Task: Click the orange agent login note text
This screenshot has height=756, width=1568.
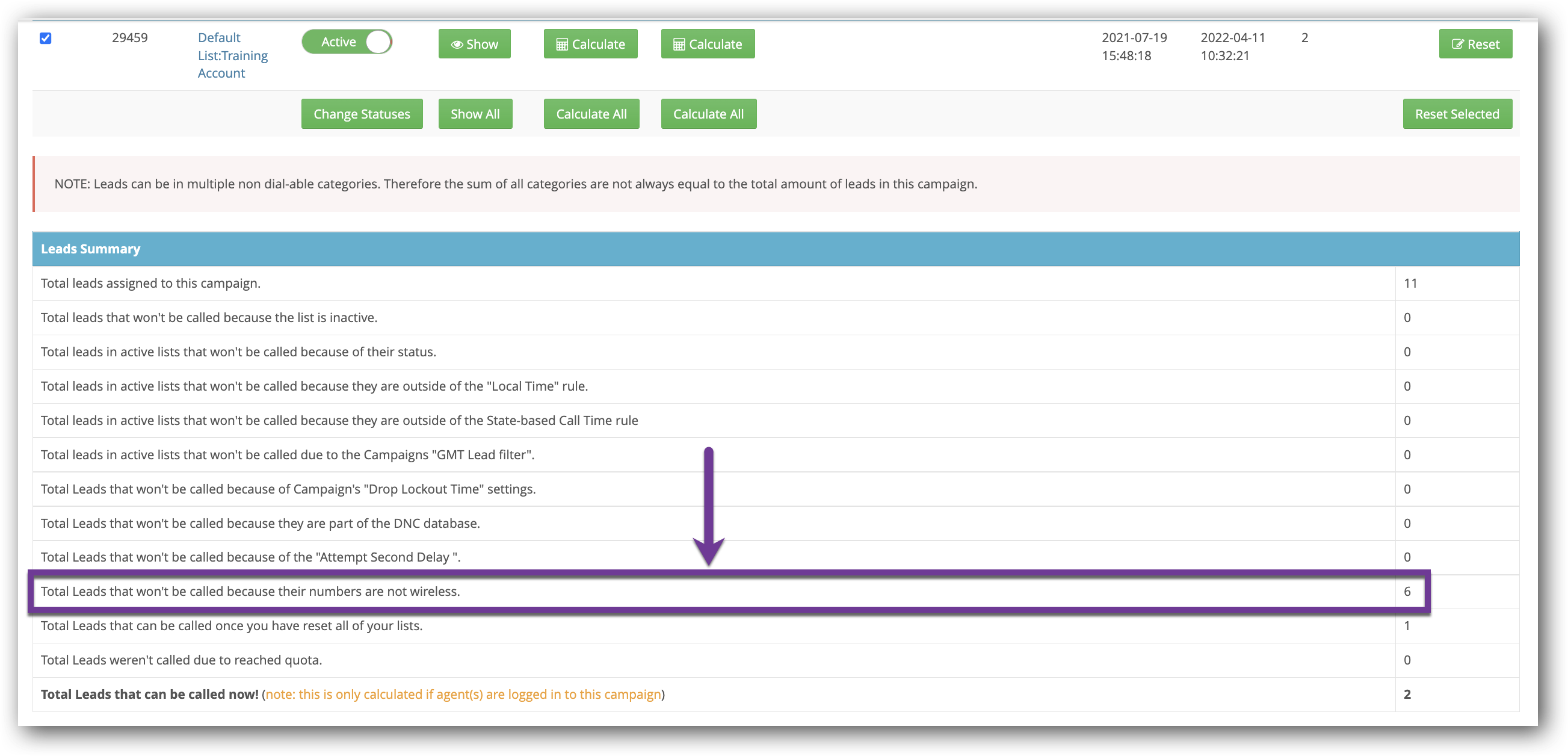Action: tap(463, 694)
